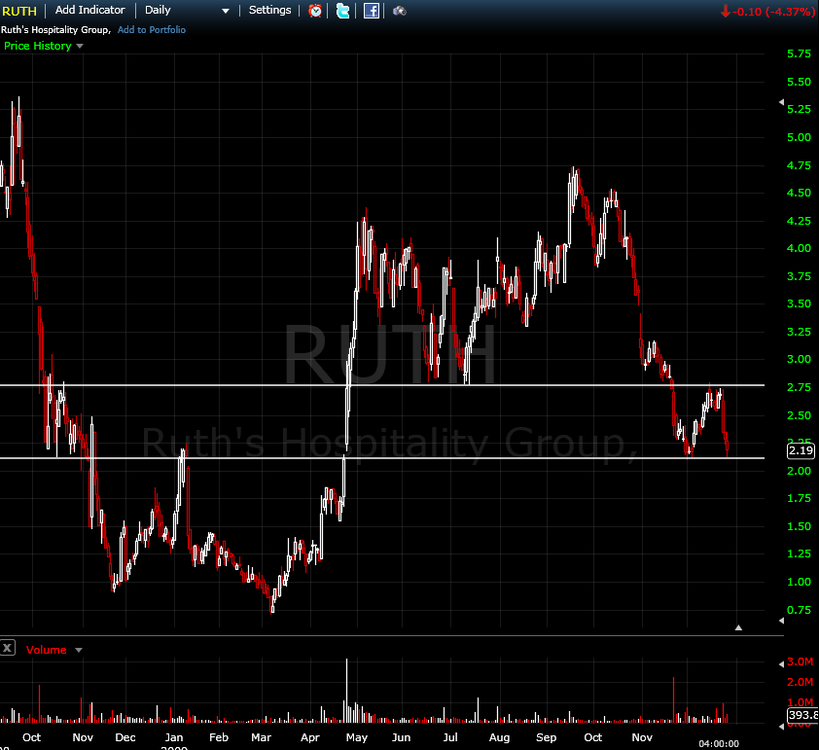Click the binoculars icon in the toolbar

[x=400, y=10]
